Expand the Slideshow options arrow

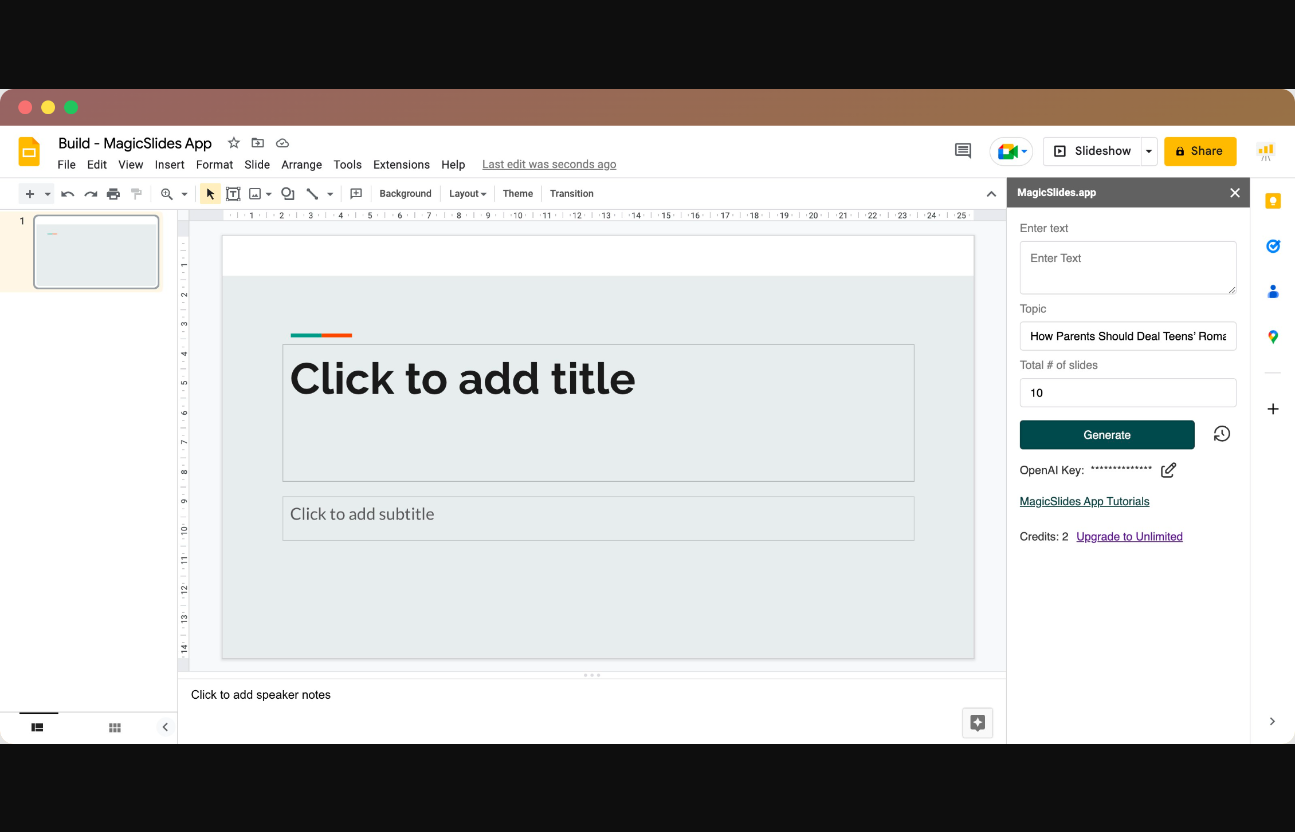tap(1149, 151)
